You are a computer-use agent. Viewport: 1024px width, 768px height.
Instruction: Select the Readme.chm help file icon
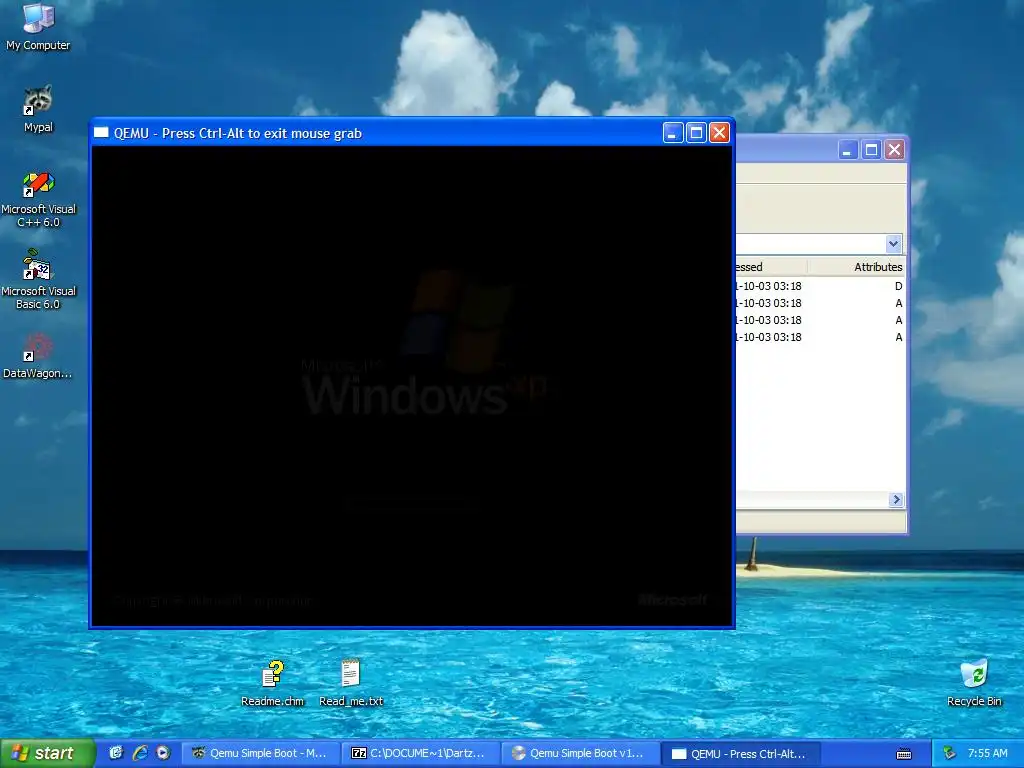point(272,683)
